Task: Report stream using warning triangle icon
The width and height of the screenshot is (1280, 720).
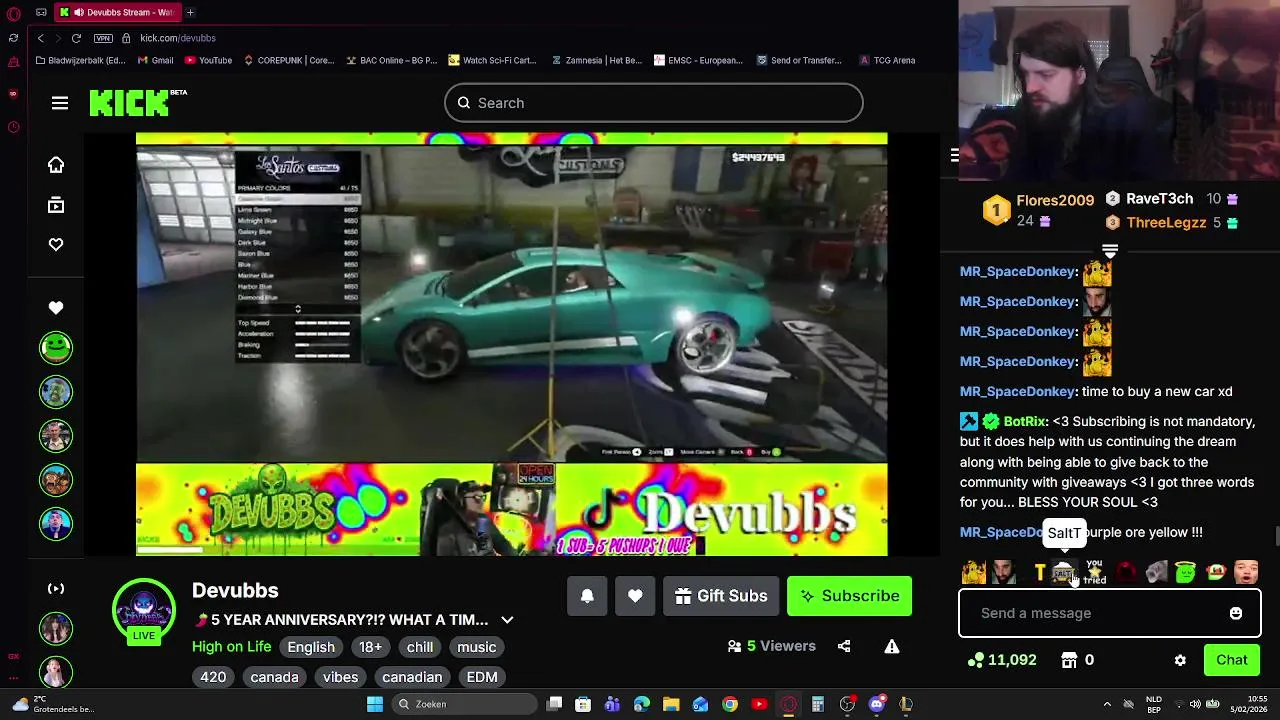Action: 892,646
